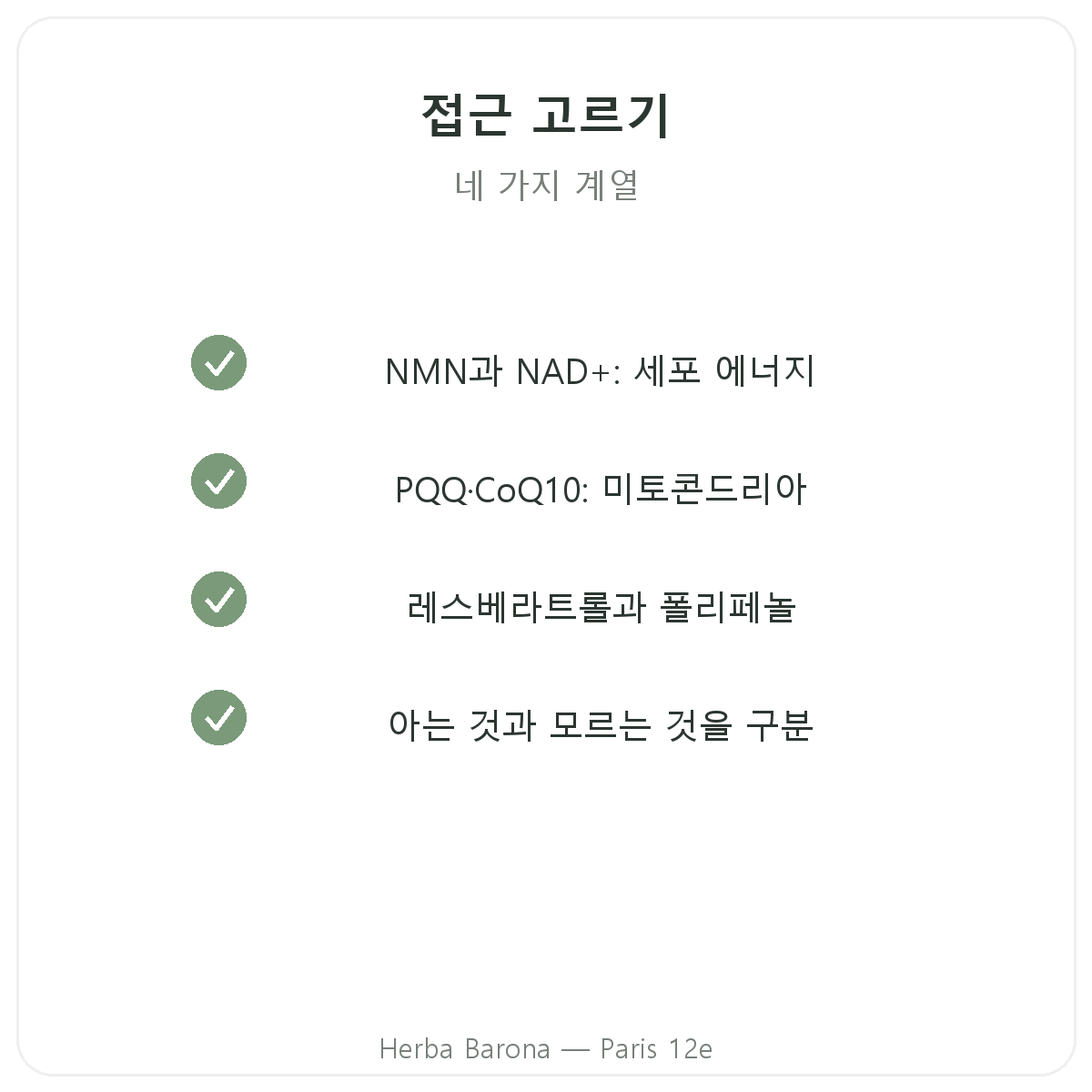The height and width of the screenshot is (1092, 1092).
Task: Click the checkmark beside 아는 것과 모르는 것을 구분
Action: click(218, 718)
